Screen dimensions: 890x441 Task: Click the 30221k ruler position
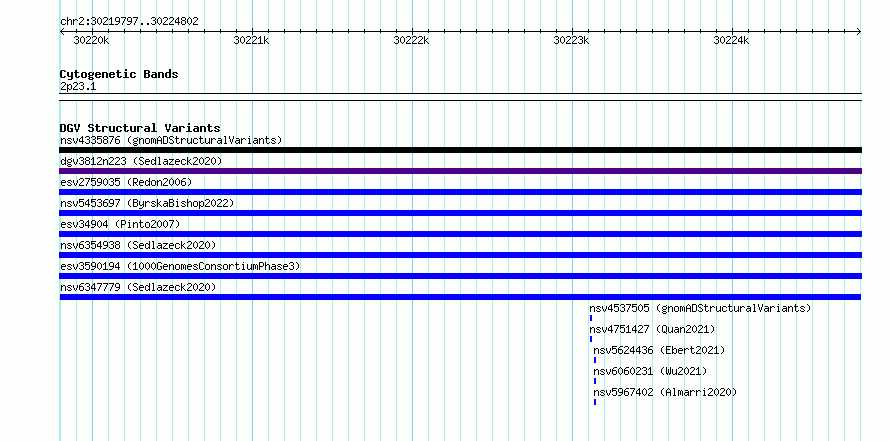[x=251, y=40]
